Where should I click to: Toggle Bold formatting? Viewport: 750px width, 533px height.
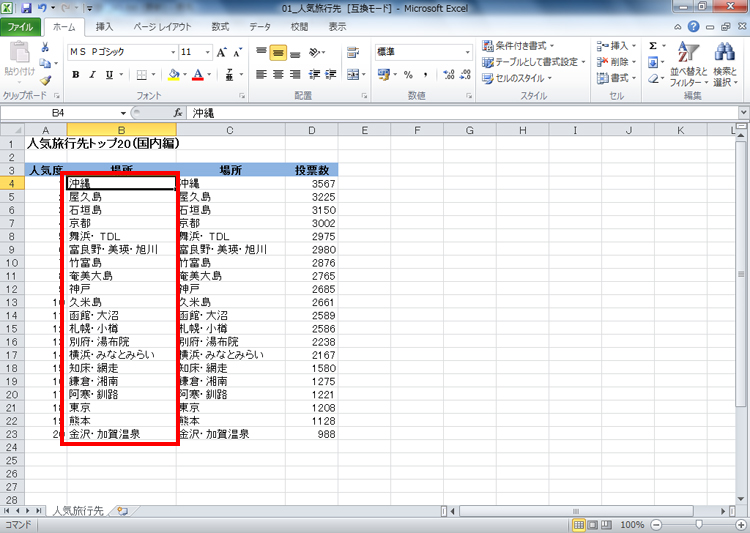pyautogui.click(x=76, y=75)
